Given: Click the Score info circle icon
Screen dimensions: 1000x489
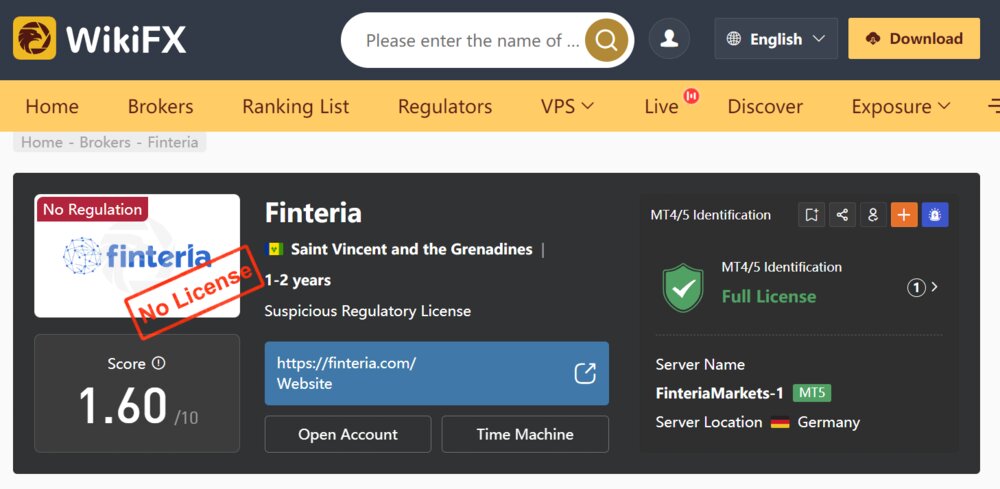Looking at the screenshot, I should (159, 363).
